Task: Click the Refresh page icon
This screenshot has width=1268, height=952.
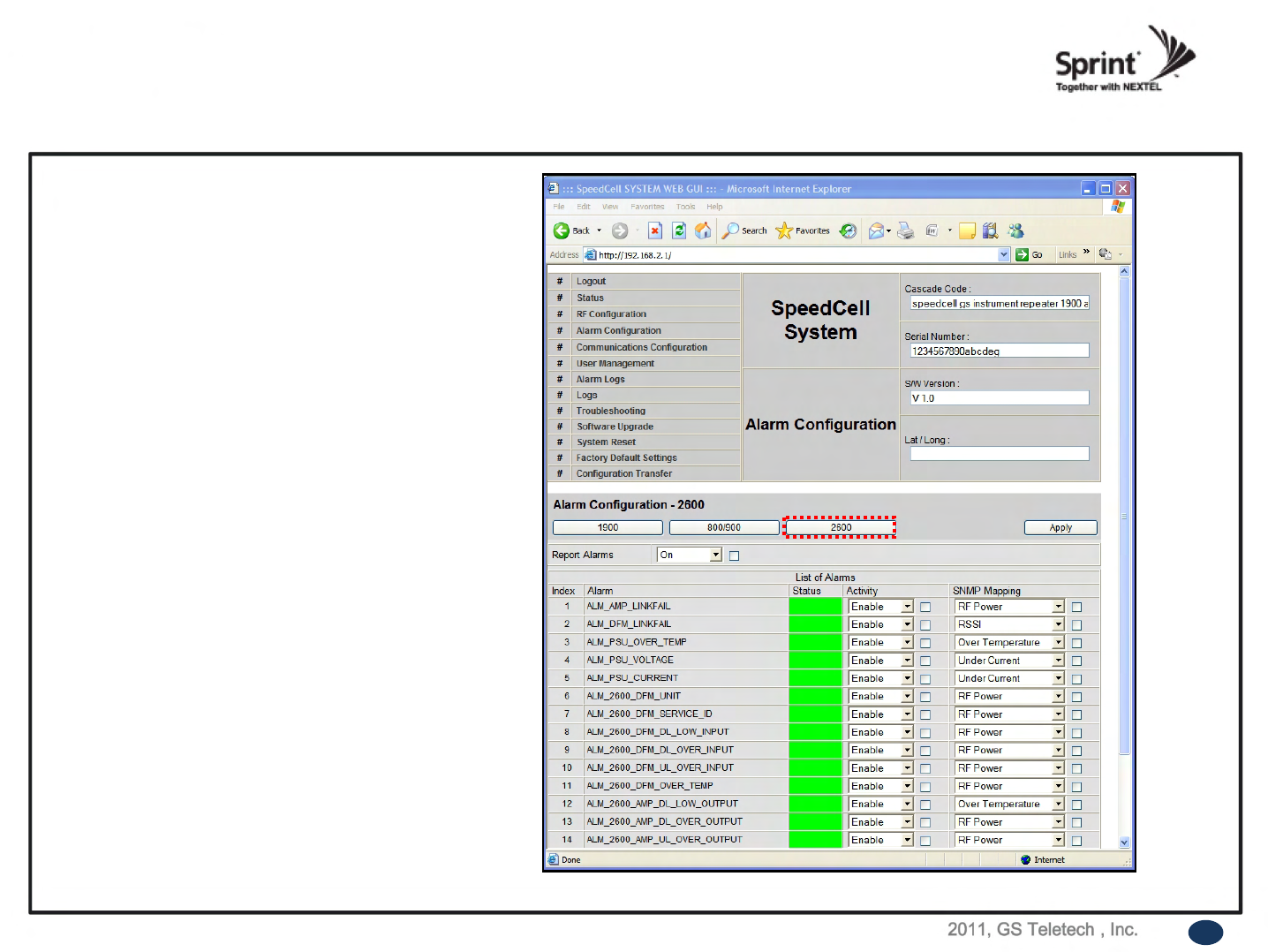Action: (679, 230)
